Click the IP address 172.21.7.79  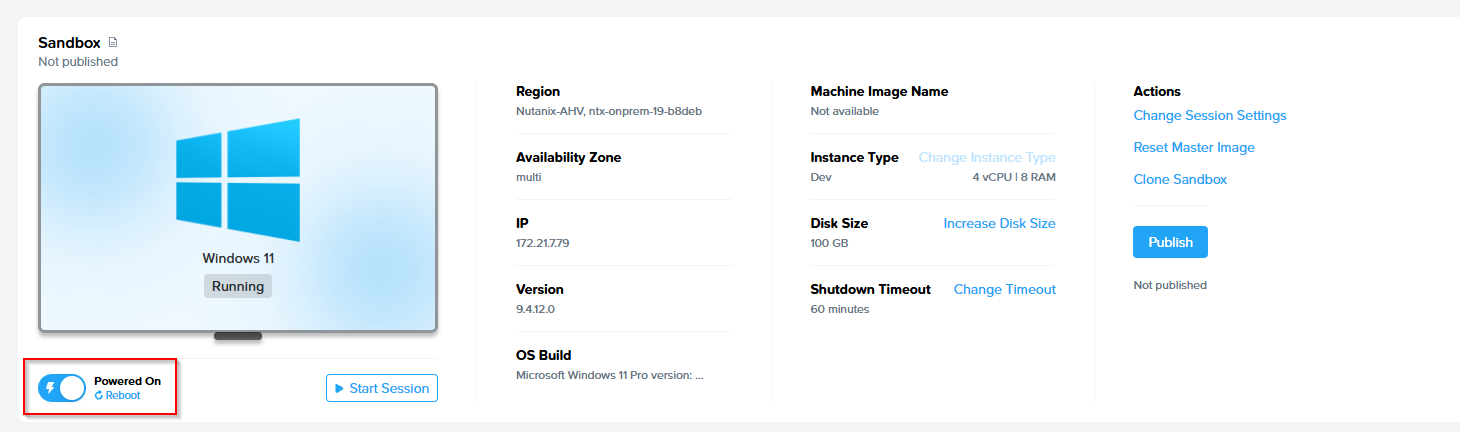[x=542, y=243]
